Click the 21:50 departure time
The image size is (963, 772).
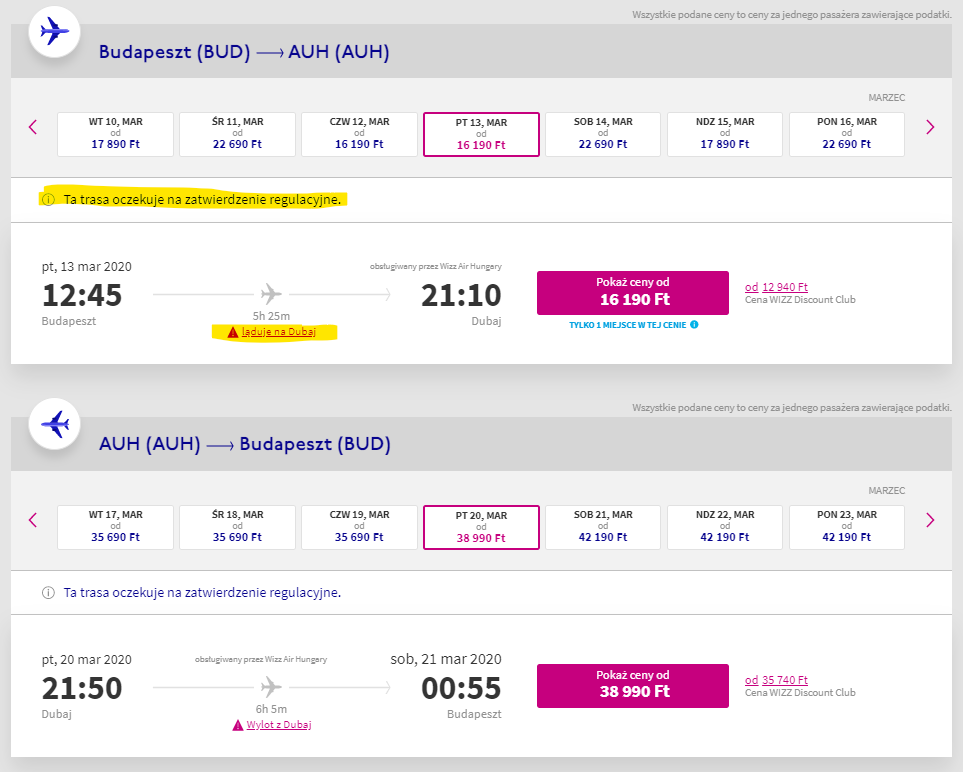[x=82, y=688]
